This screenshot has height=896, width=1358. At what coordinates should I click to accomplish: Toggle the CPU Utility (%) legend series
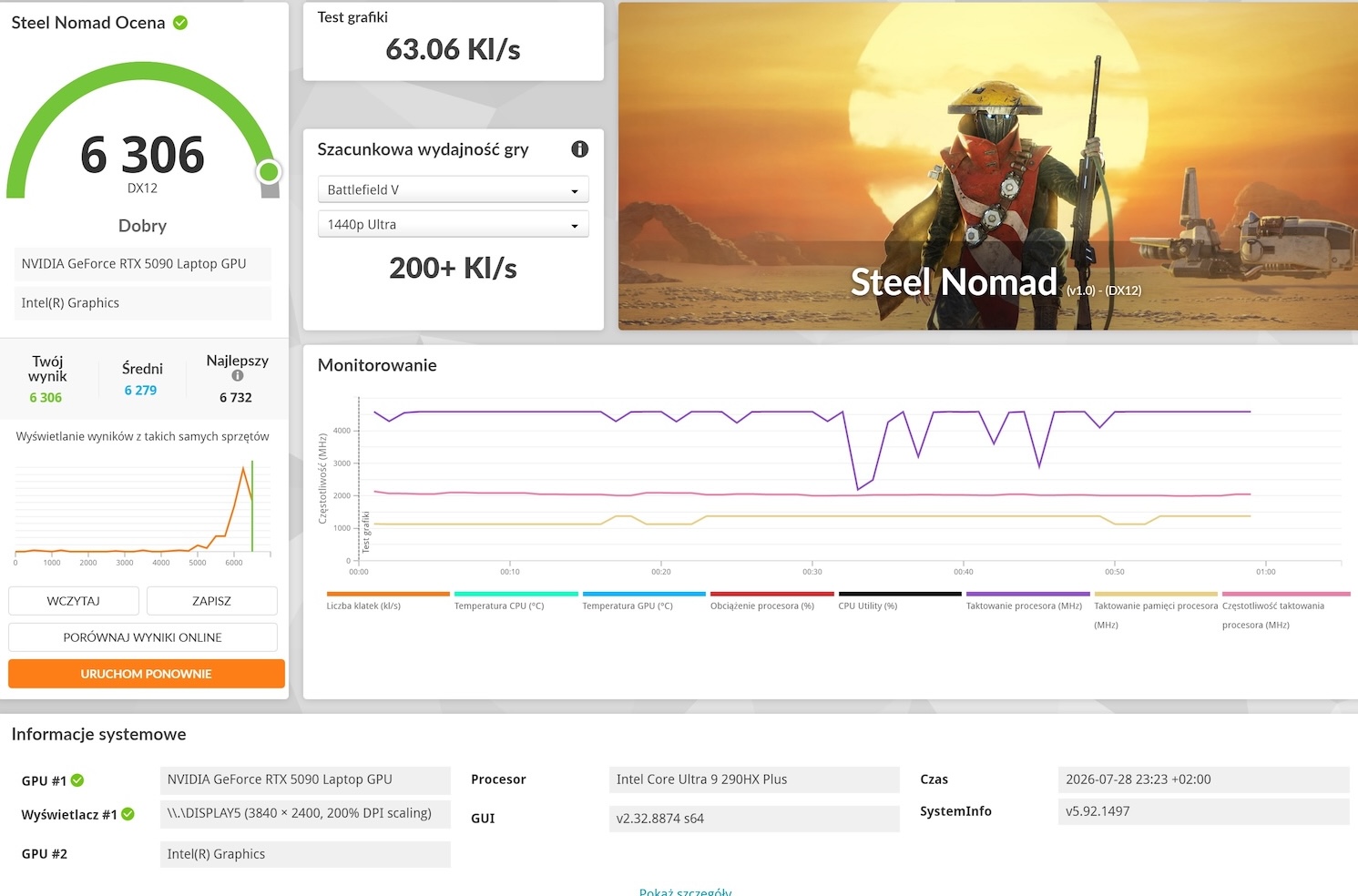[900, 601]
